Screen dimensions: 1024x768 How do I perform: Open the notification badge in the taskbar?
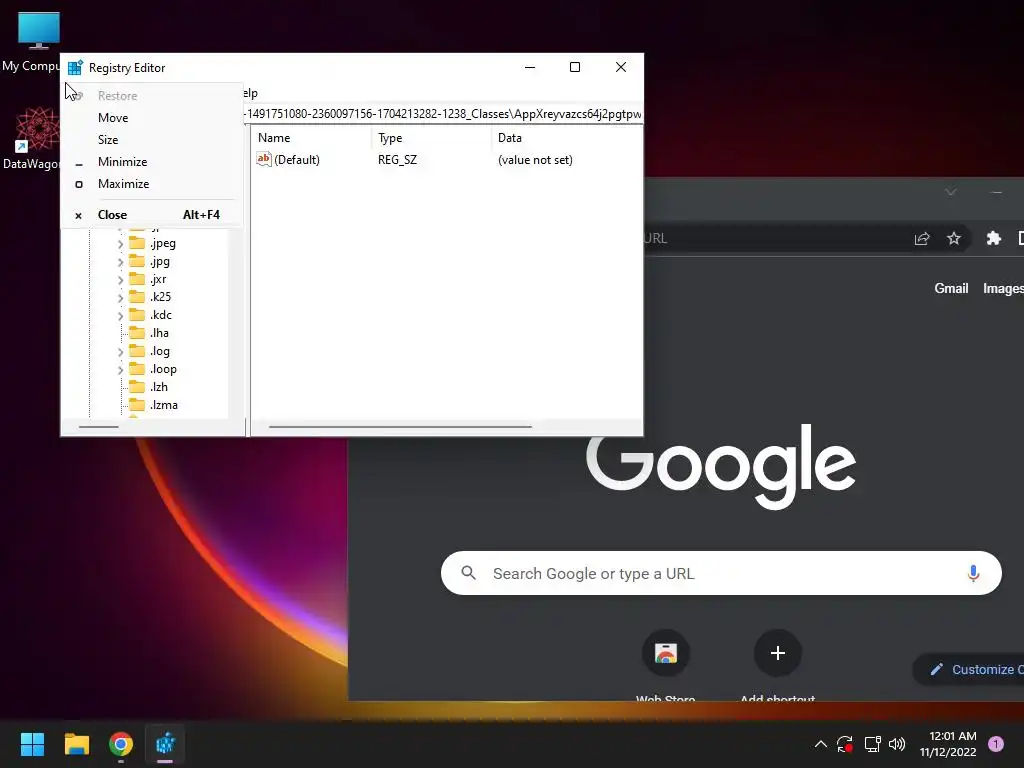pos(996,744)
